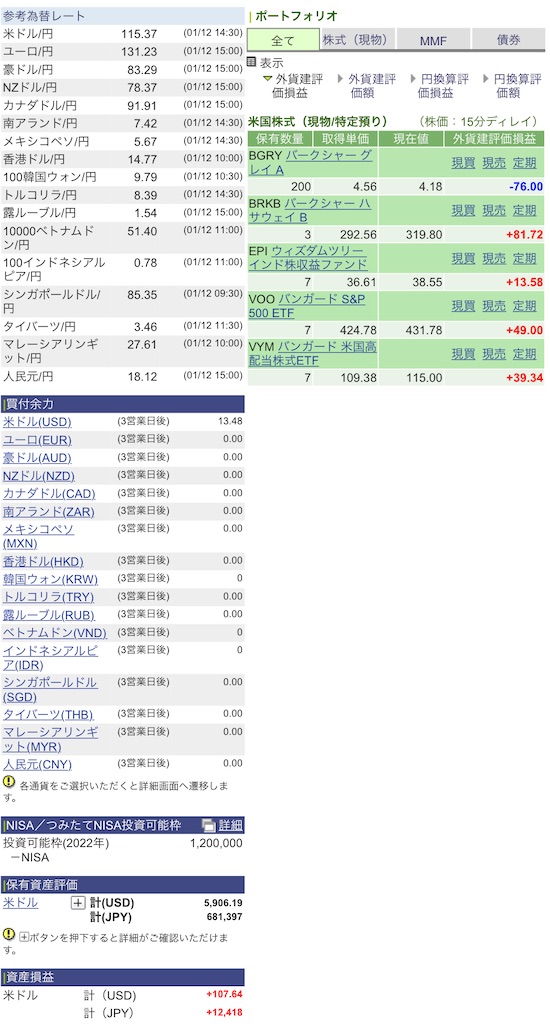Select 円換算評価額 display option
The width and height of the screenshot is (550, 1024).
[x=517, y=86]
